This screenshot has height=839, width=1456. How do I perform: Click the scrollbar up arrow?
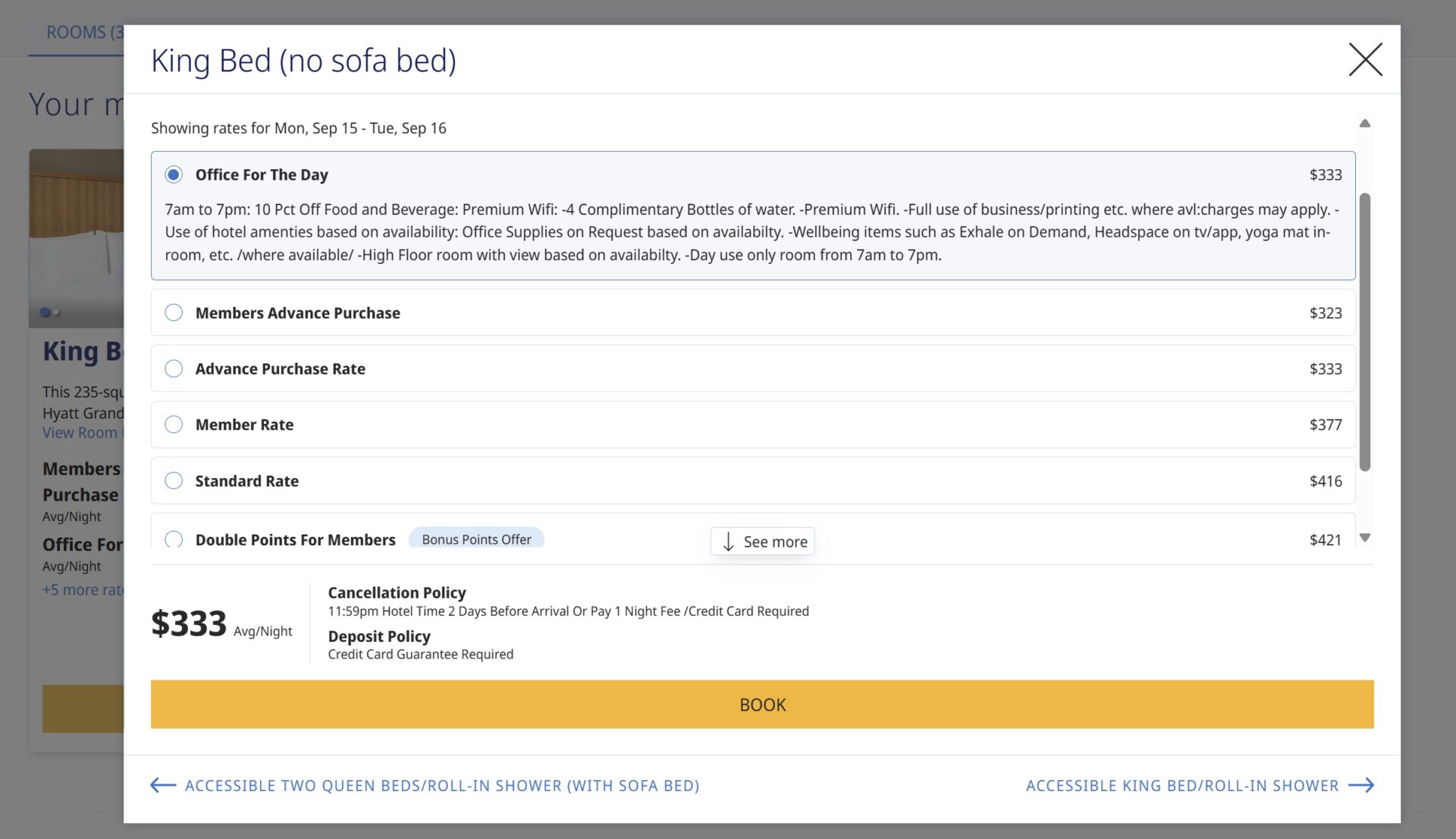(1366, 122)
